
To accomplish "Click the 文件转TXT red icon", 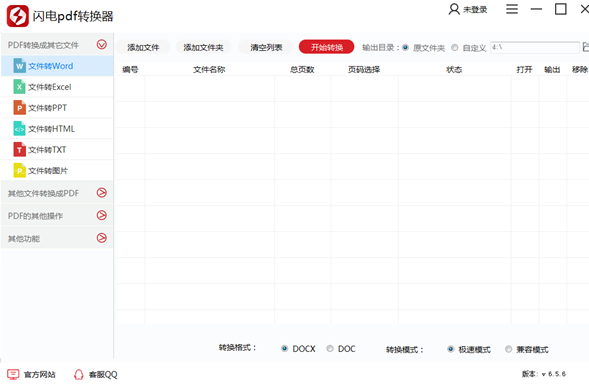I will 20,150.
